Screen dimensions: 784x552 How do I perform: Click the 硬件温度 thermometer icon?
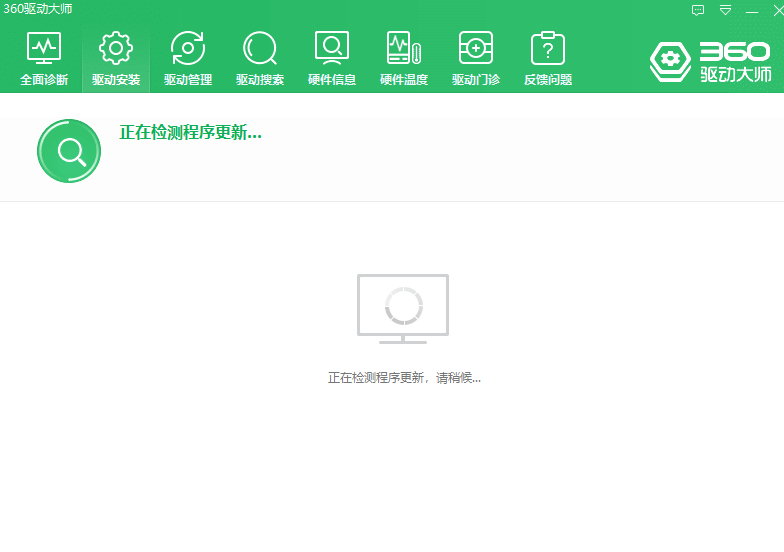point(404,47)
